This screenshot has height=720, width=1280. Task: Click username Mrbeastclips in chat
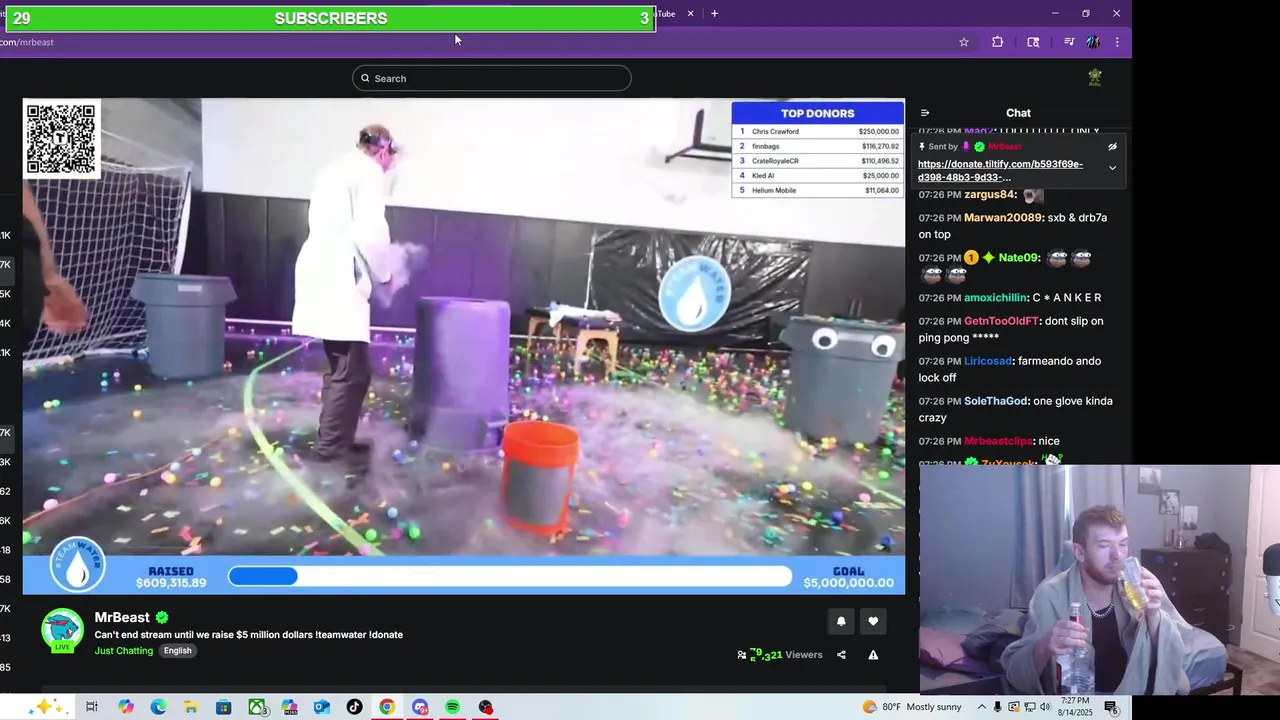[998, 441]
